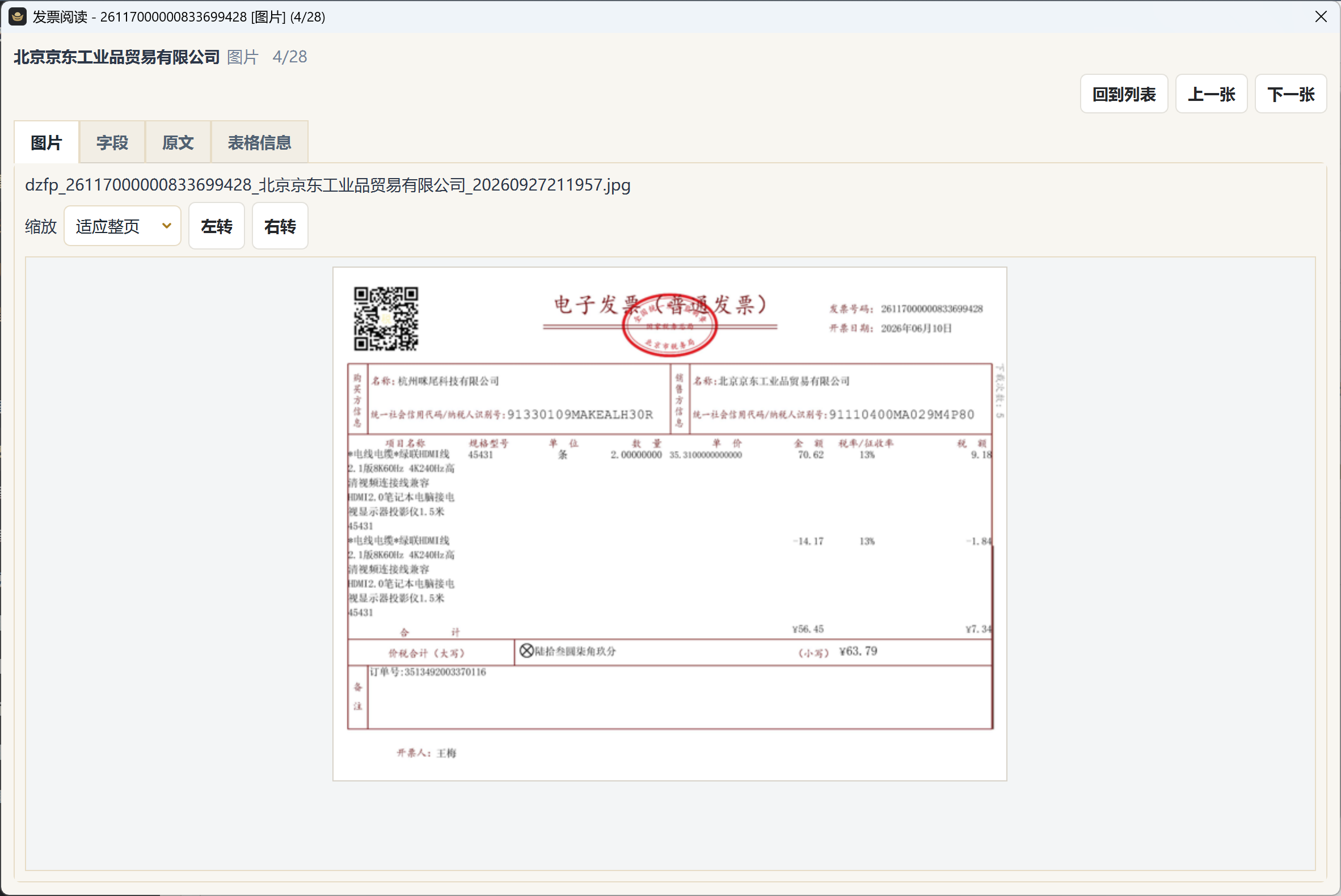Rotate image left with 左转

coord(217,226)
